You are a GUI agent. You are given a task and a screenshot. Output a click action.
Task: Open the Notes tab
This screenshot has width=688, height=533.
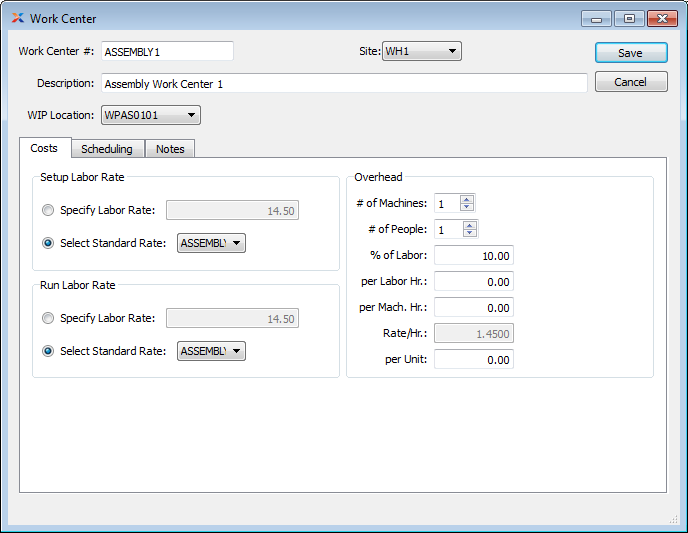170,149
